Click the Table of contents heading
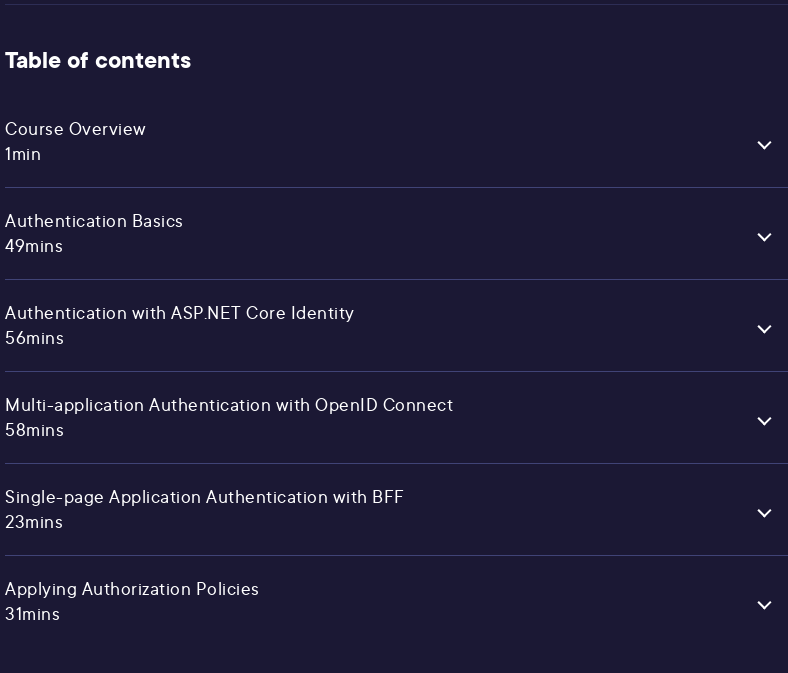Screen dimensions: 788x673 tap(98, 61)
